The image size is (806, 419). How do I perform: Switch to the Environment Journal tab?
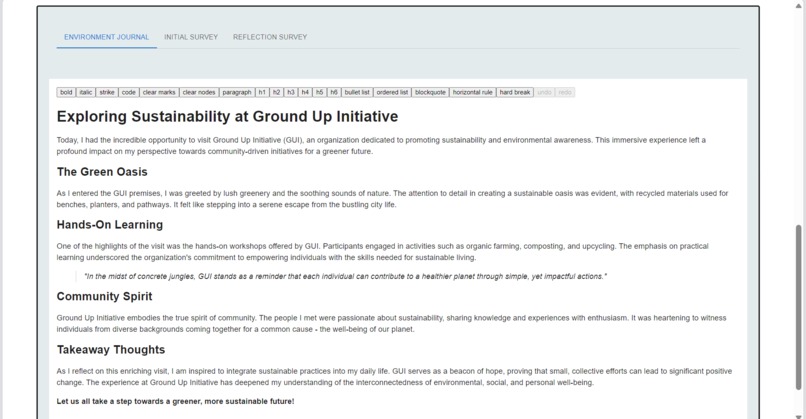click(x=106, y=37)
